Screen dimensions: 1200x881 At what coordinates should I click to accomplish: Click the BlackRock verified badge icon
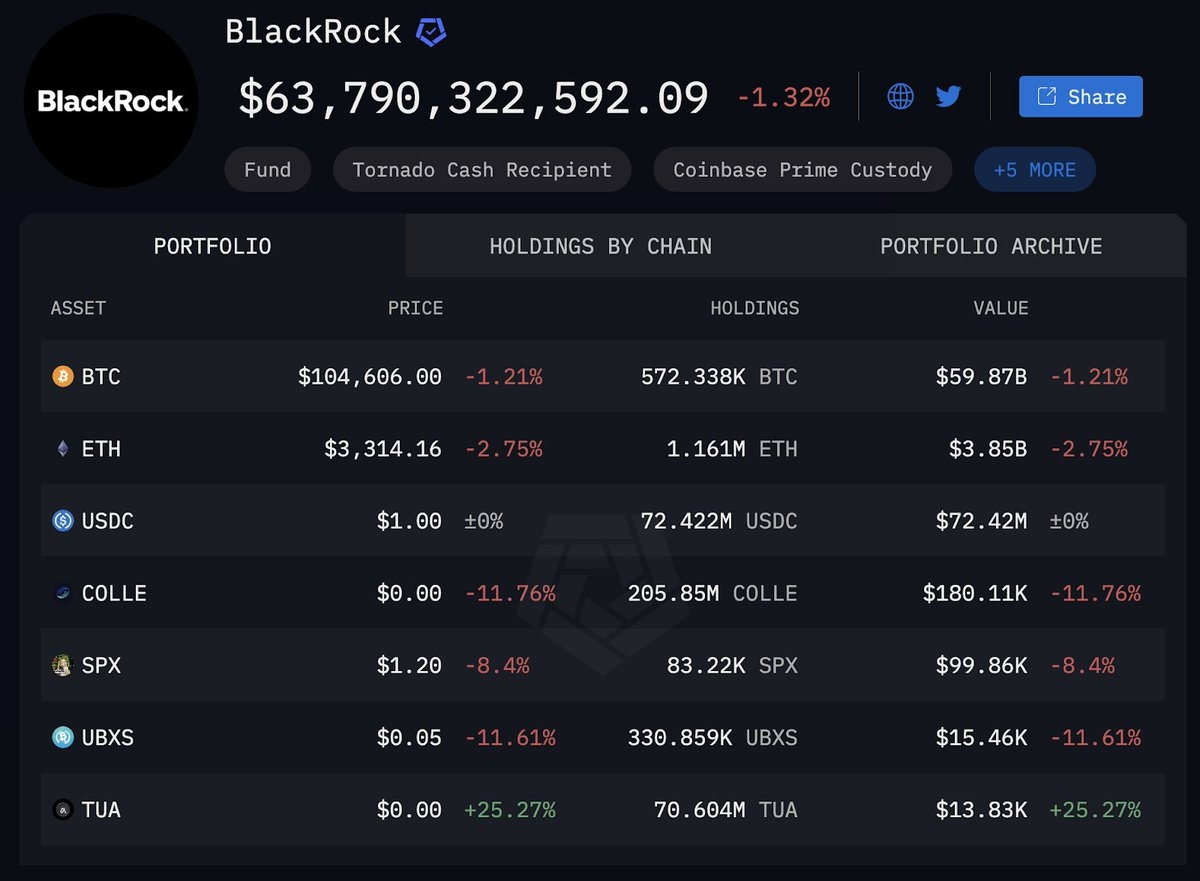(431, 33)
